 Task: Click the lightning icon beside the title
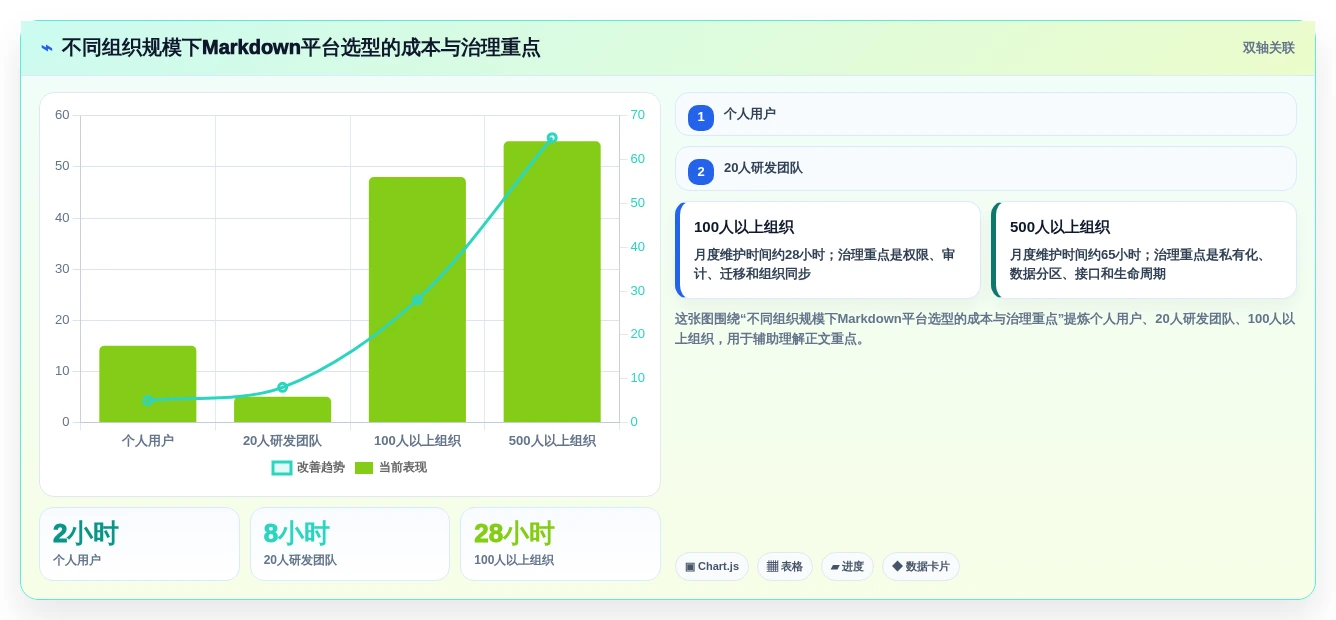click(x=47, y=48)
